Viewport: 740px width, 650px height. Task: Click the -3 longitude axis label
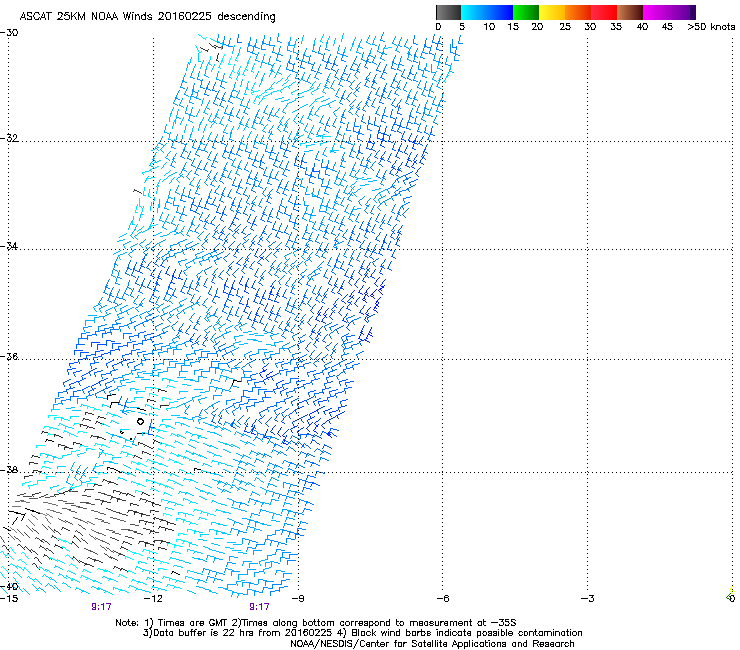tap(588, 599)
